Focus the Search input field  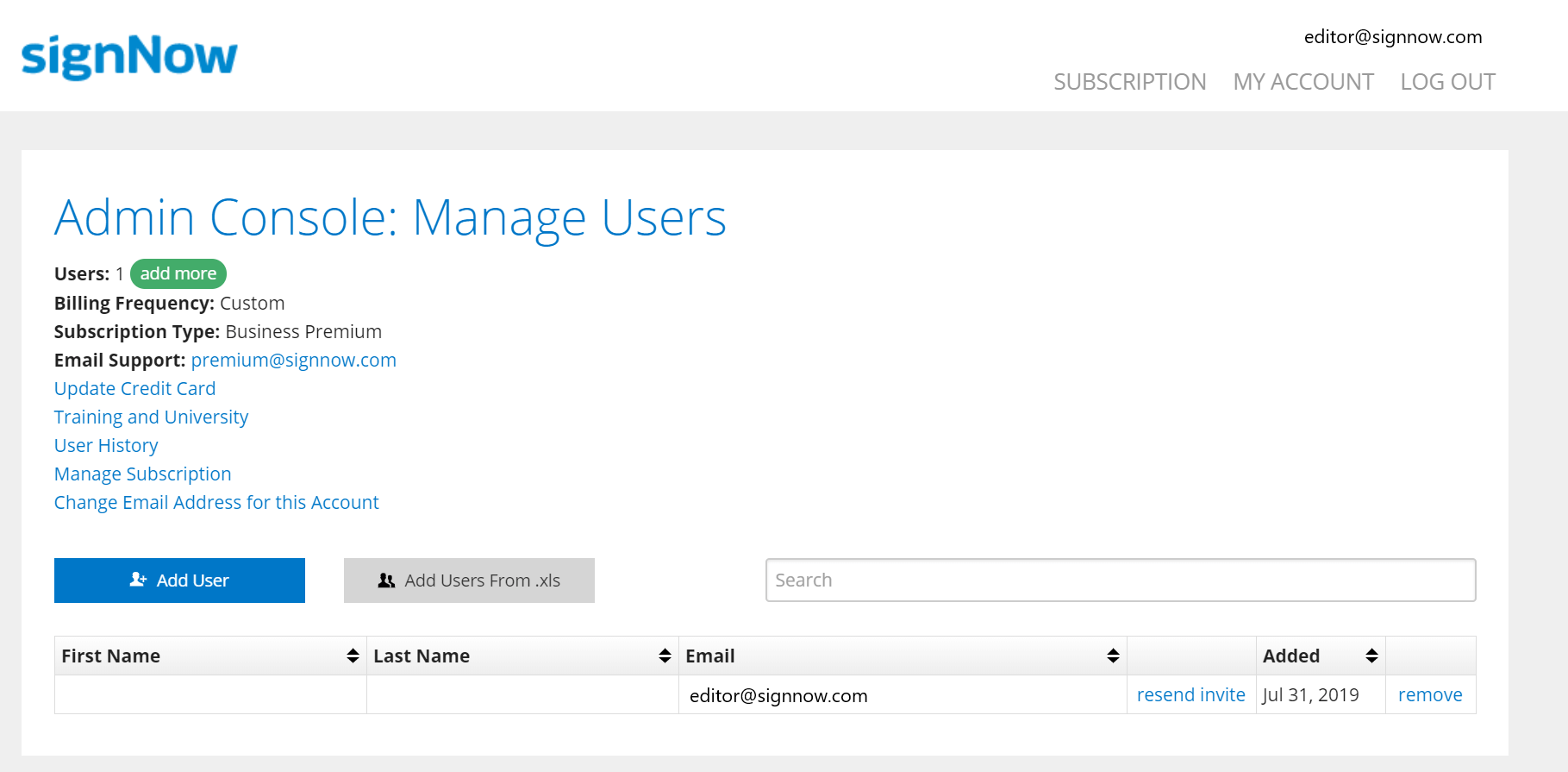pos(1120,581)
